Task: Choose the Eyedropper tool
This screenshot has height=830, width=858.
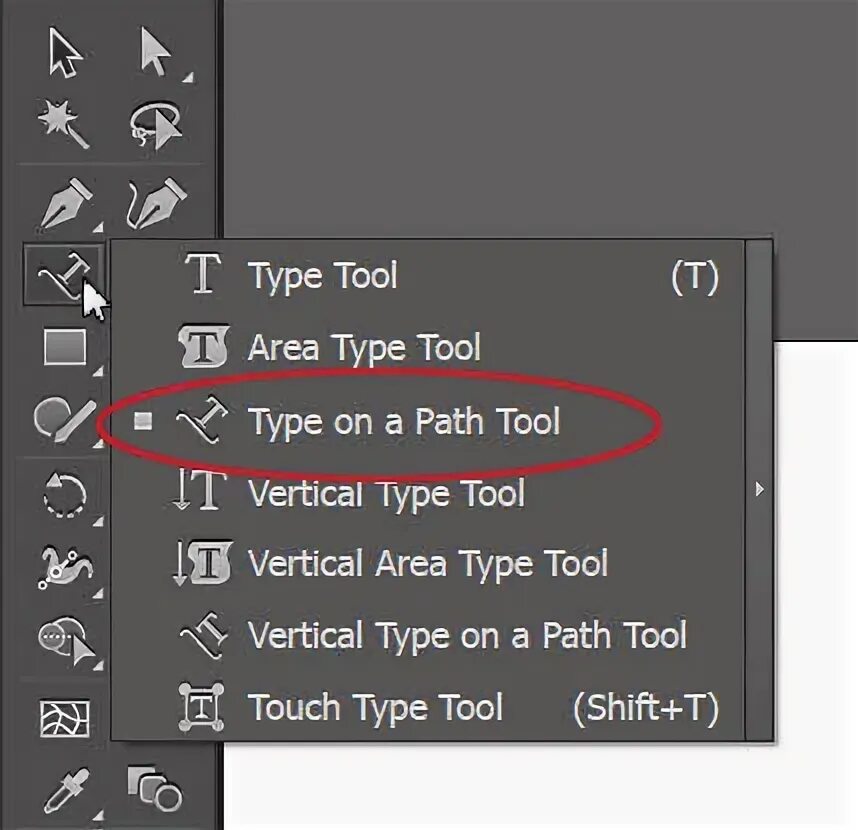Action: (x=66, y=790)
